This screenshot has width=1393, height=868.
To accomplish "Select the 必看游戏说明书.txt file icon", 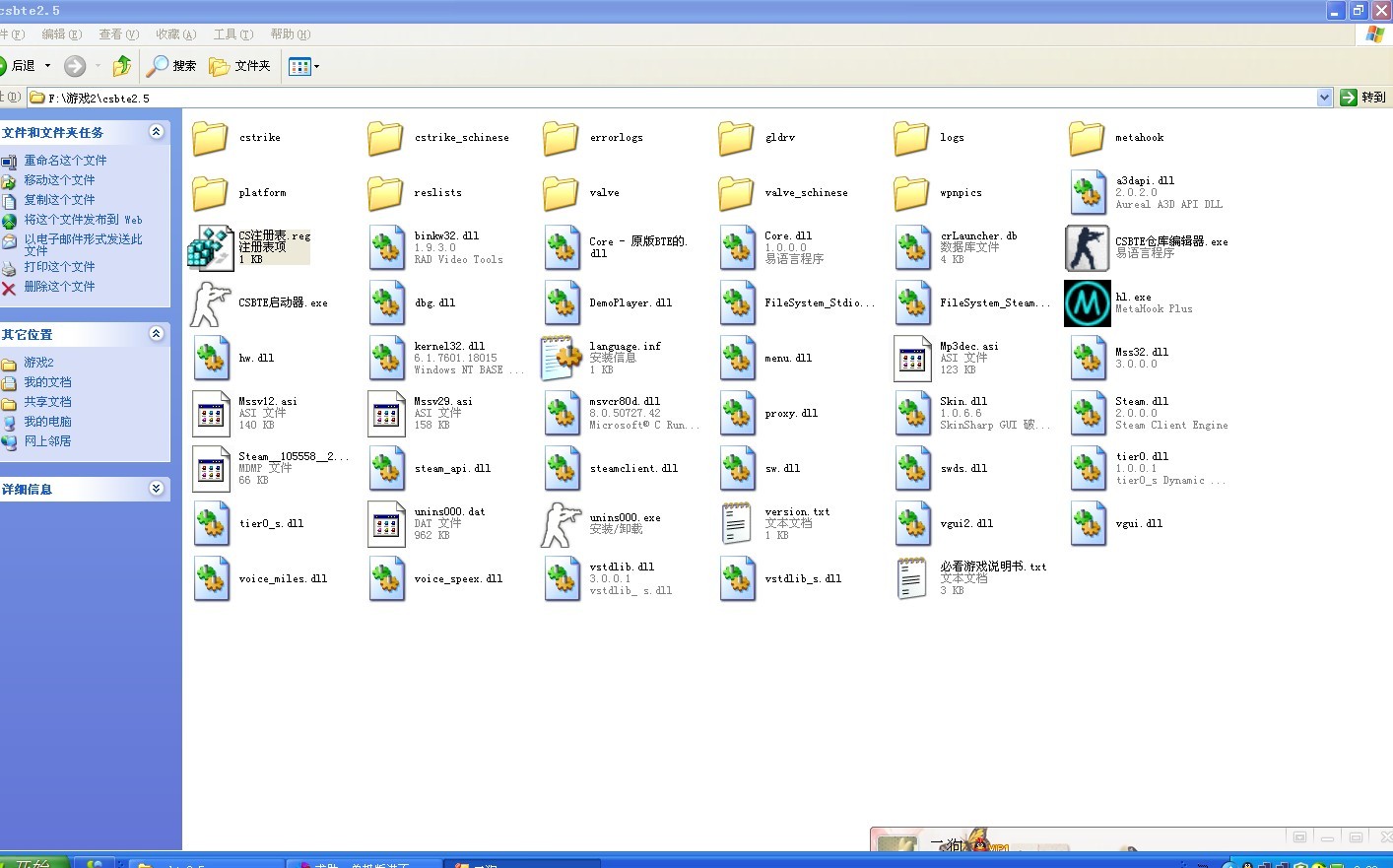I will (912, 579).
